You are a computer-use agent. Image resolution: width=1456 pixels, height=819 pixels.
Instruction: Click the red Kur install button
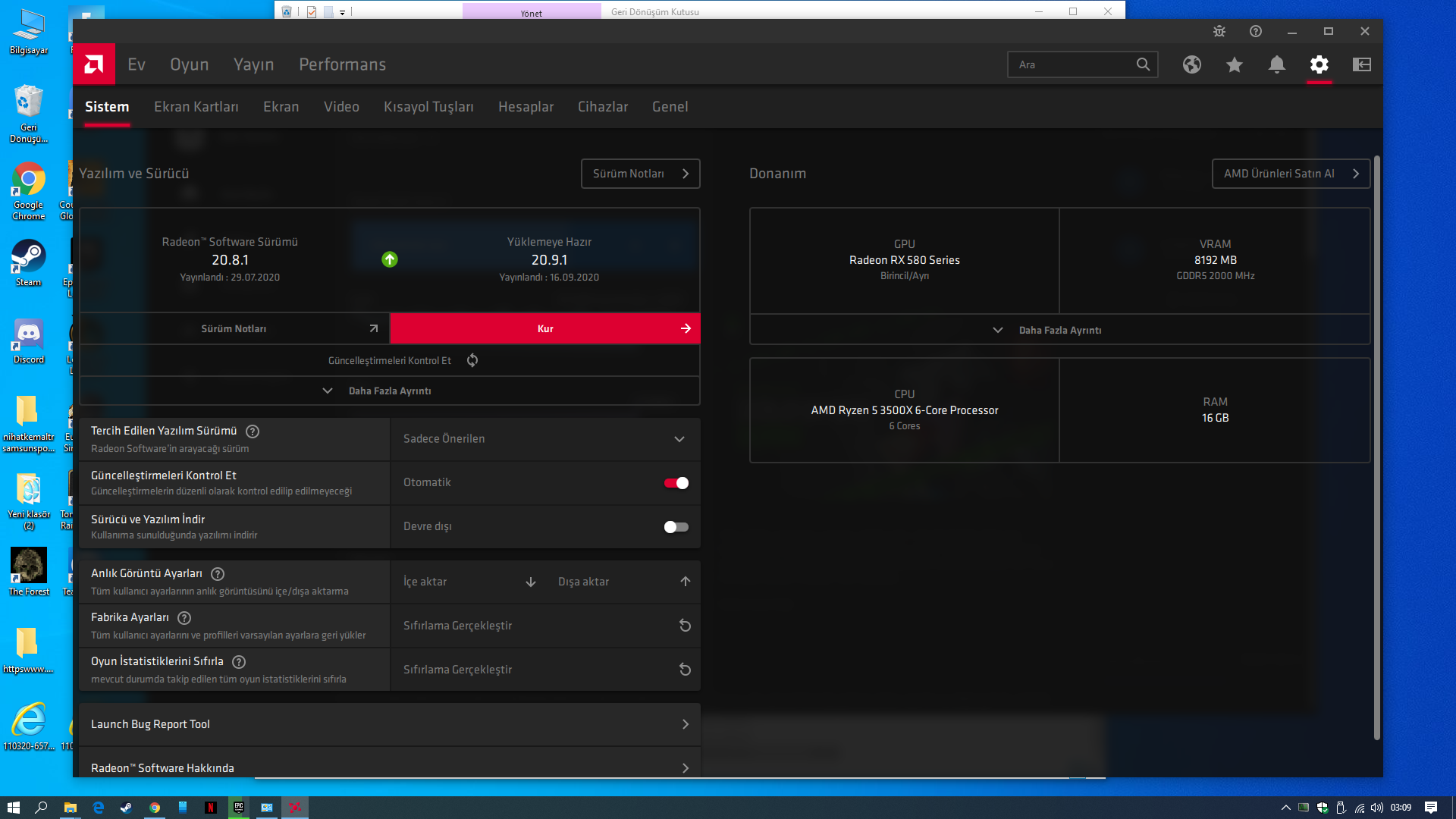point(545,328)
